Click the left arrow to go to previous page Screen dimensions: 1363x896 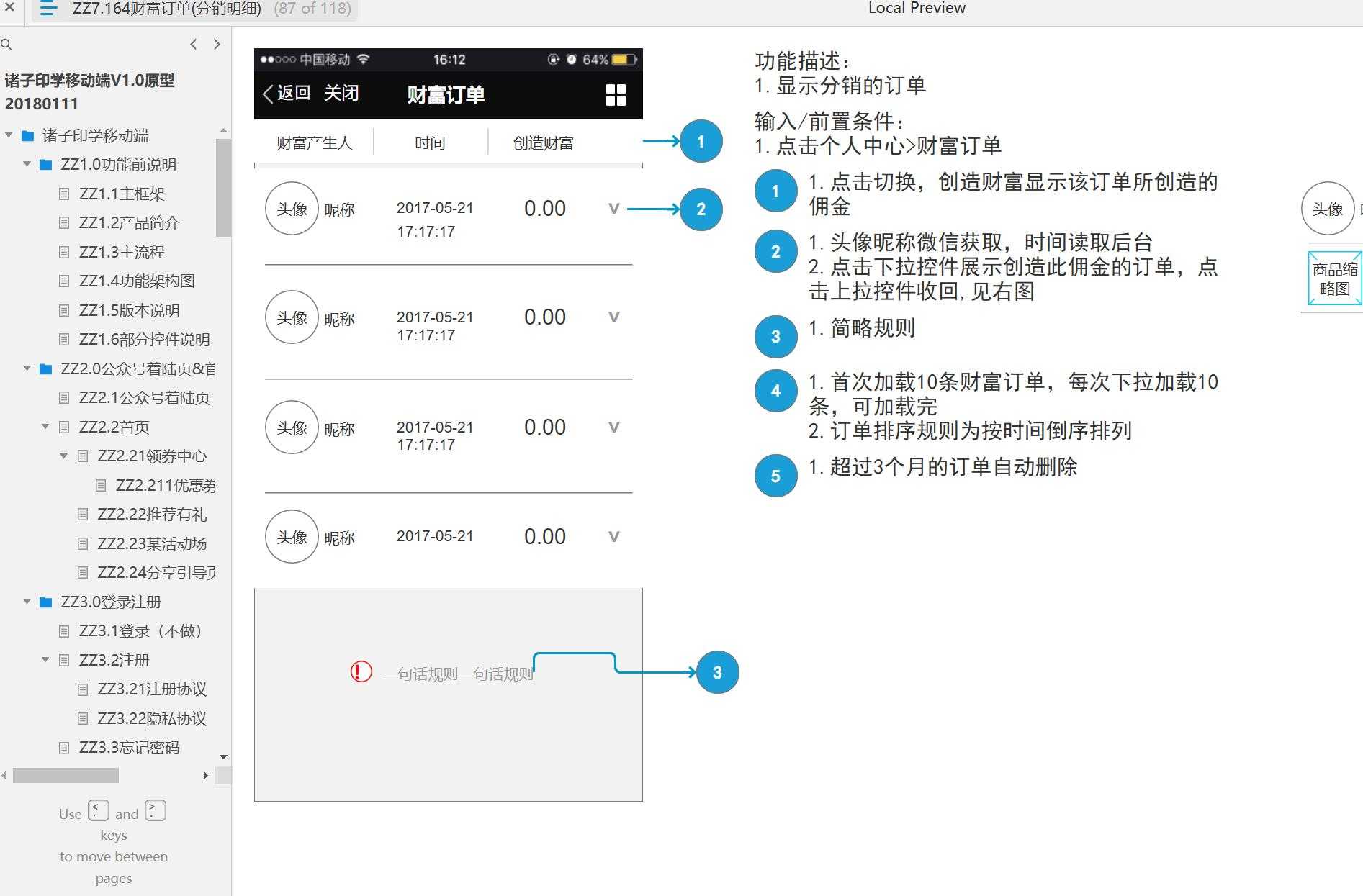pos(193,45)
